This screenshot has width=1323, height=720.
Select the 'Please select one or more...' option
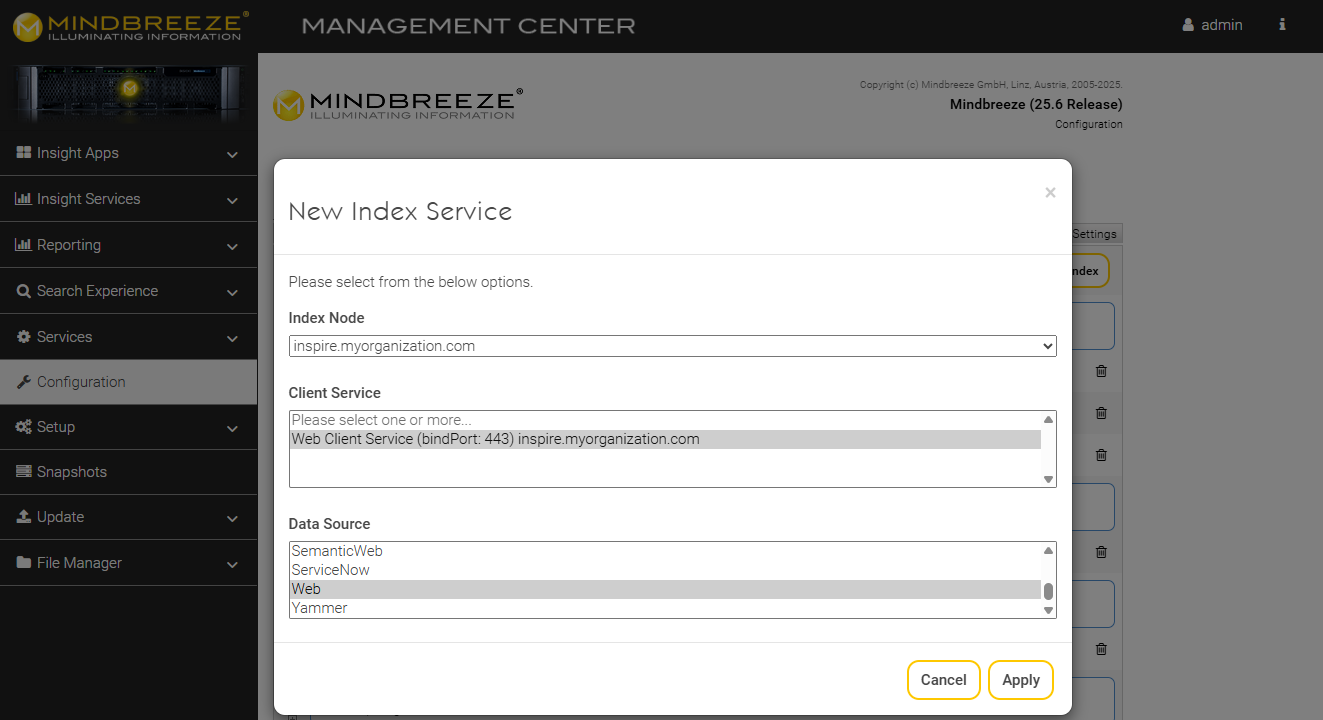pyautogui.click(x=665, y=420)
